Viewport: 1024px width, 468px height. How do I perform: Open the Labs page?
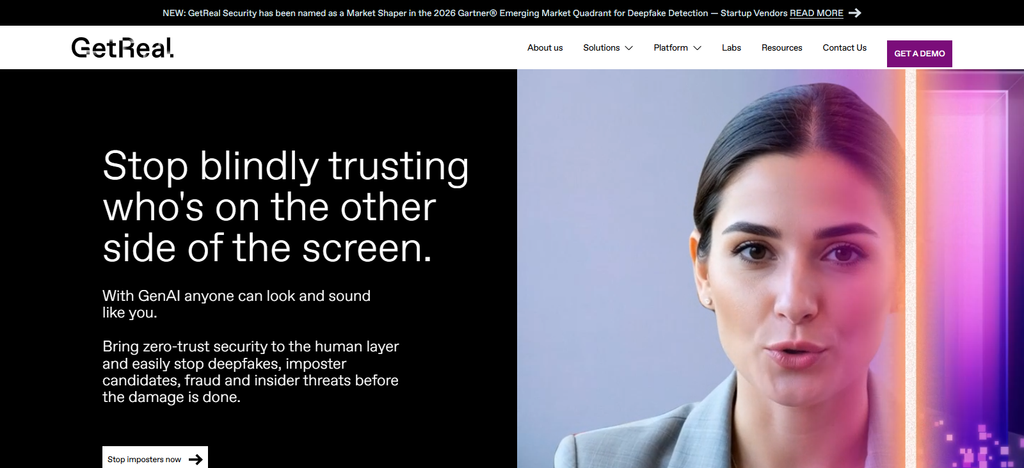click(731, 48)
